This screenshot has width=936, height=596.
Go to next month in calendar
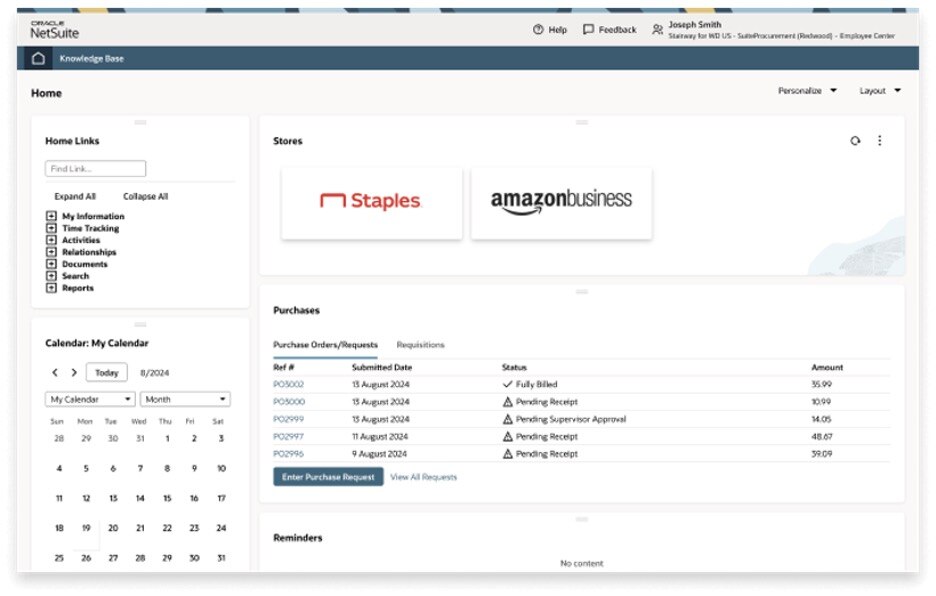(x=74, y=373)
